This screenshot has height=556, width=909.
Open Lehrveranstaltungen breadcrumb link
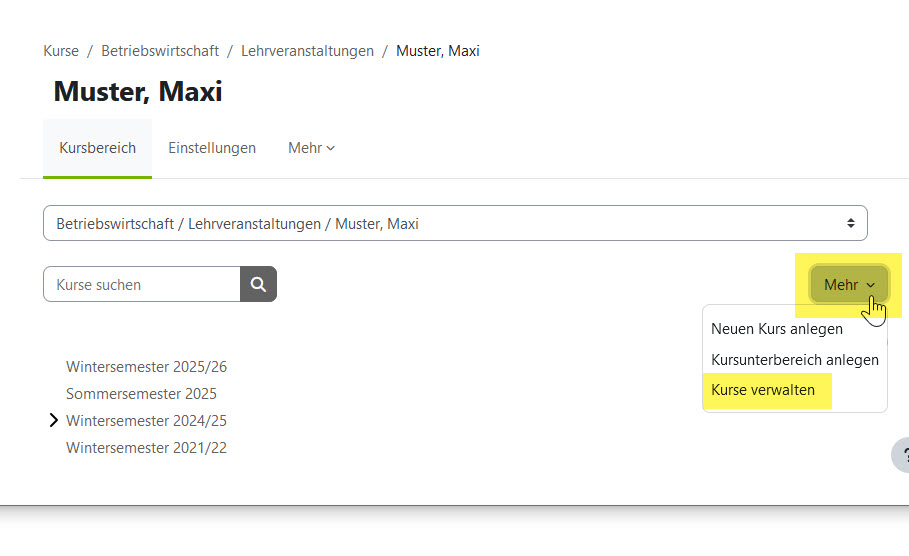pyautogui.click(x=307, y=51)
